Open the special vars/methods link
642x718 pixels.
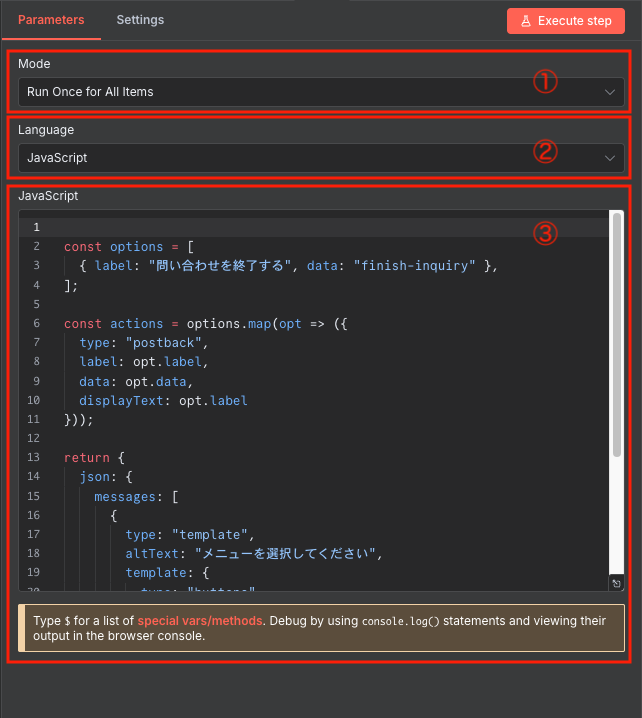pos(200,621)
